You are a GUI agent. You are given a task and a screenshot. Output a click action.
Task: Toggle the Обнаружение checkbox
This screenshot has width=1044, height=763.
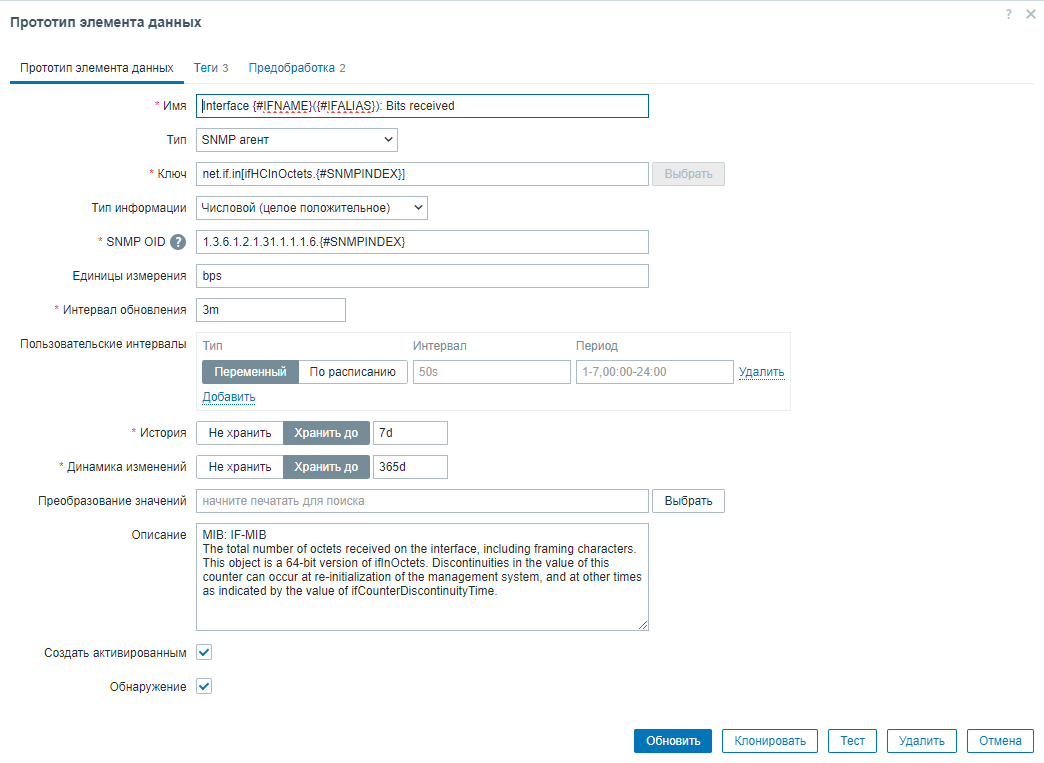tap(204, 687)
